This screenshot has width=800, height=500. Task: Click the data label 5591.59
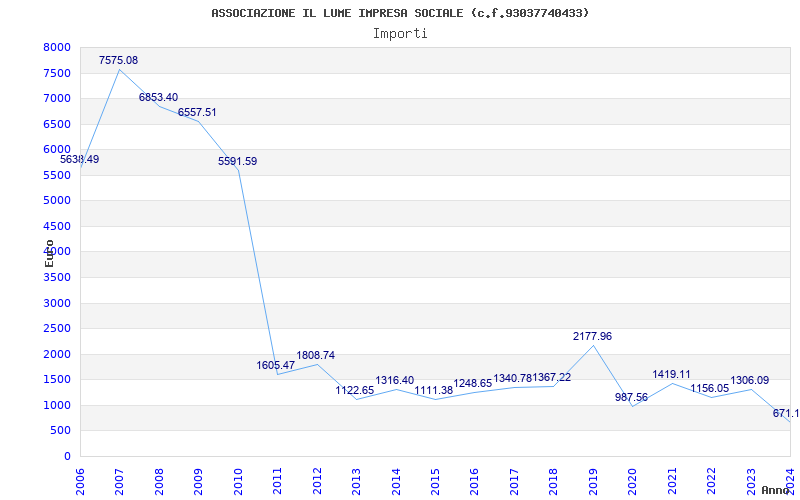(x=237, y=161)
